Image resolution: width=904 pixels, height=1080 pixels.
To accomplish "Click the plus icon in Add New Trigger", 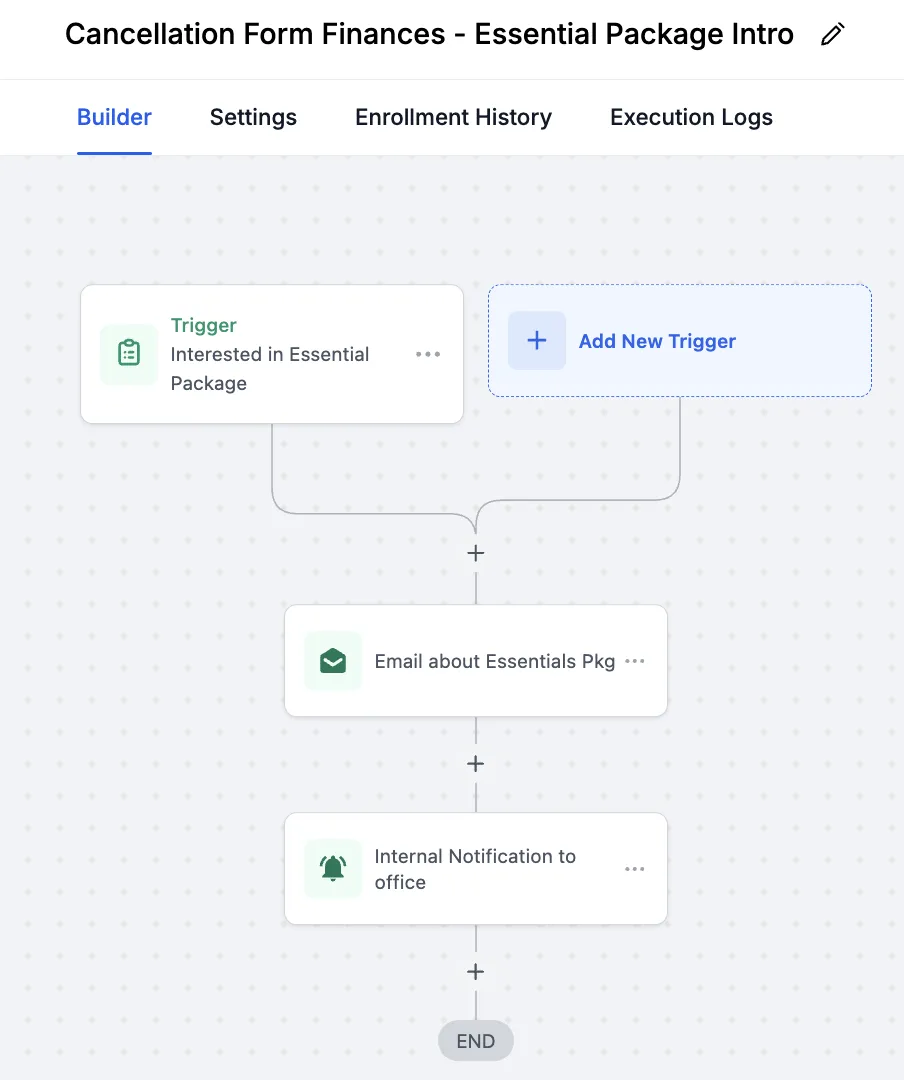I will [537, 341].
